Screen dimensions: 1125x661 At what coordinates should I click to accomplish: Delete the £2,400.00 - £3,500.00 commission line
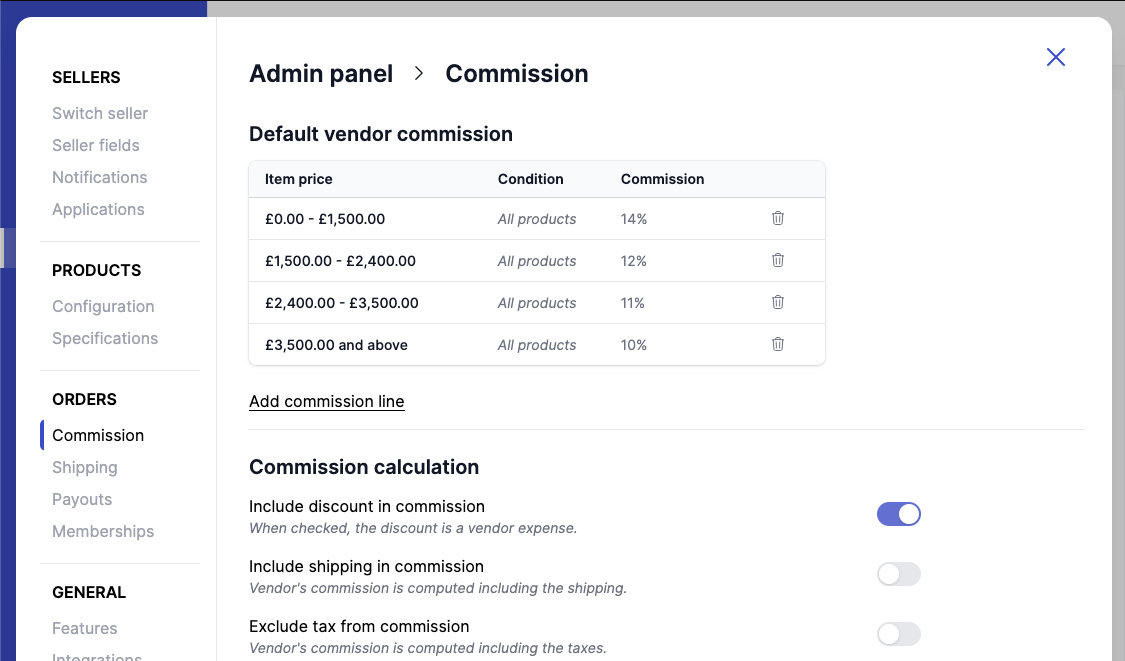777,302
